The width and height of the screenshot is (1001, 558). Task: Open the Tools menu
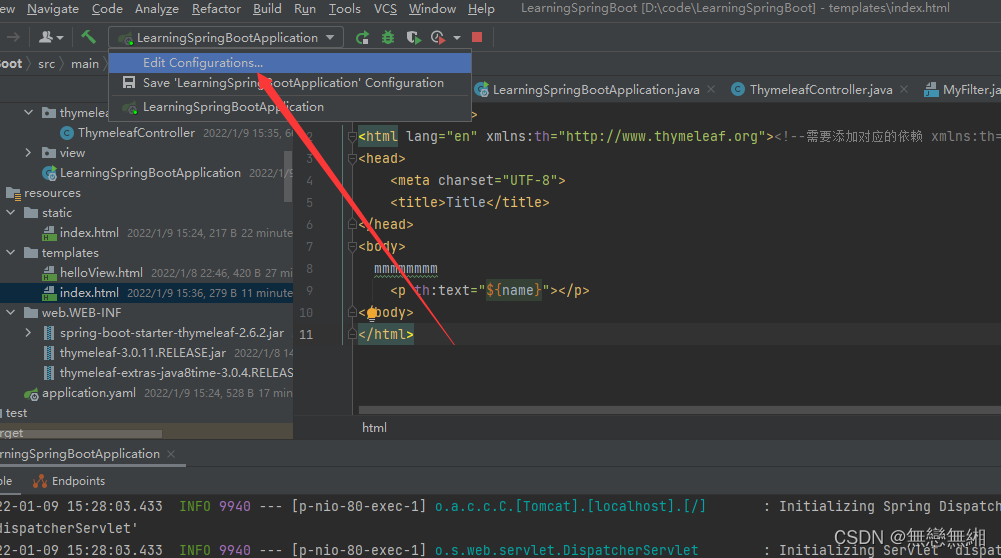pos(345,9)
